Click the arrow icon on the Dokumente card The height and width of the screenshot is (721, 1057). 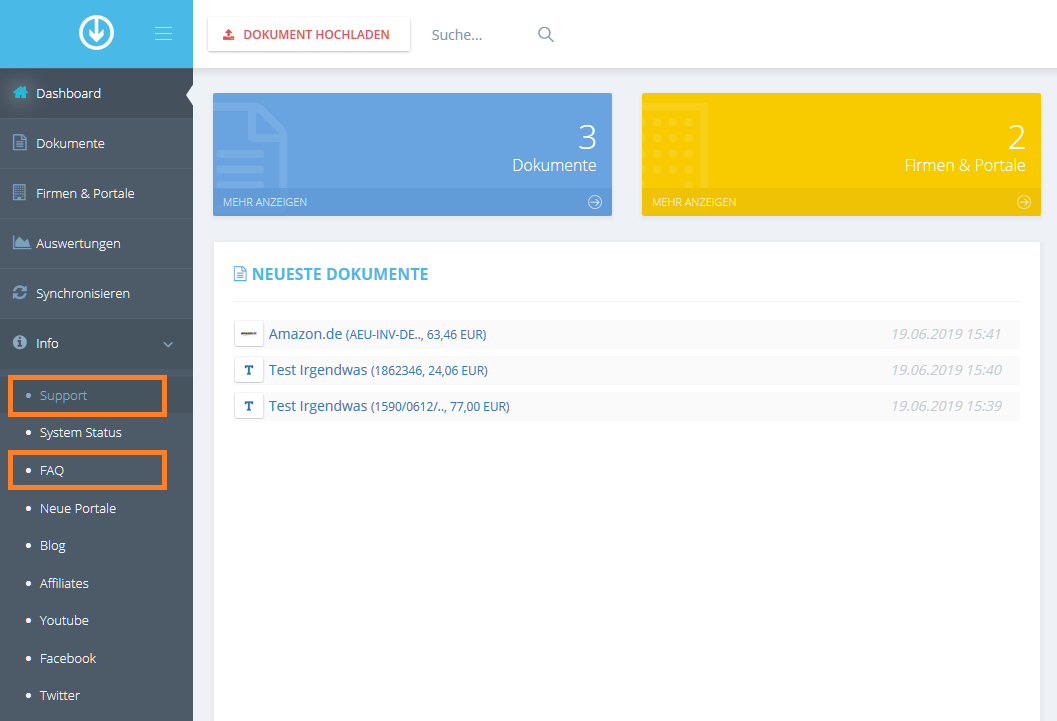pos(595,202)
